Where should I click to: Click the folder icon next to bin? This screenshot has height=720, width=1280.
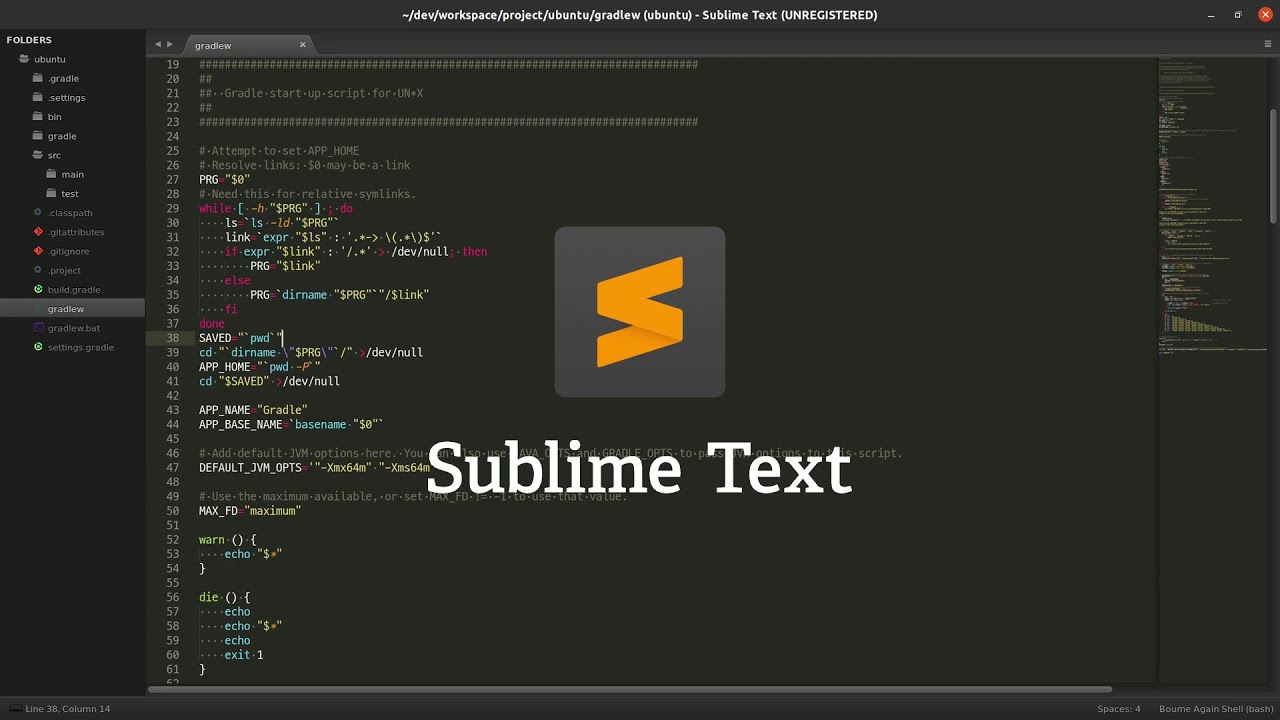(x=38, y=116)
